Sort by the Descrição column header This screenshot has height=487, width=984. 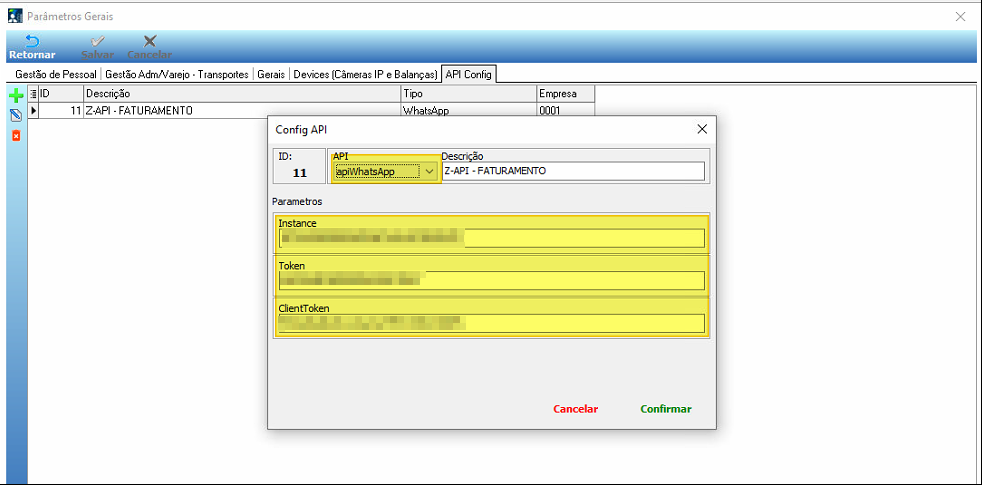(242, 94)
